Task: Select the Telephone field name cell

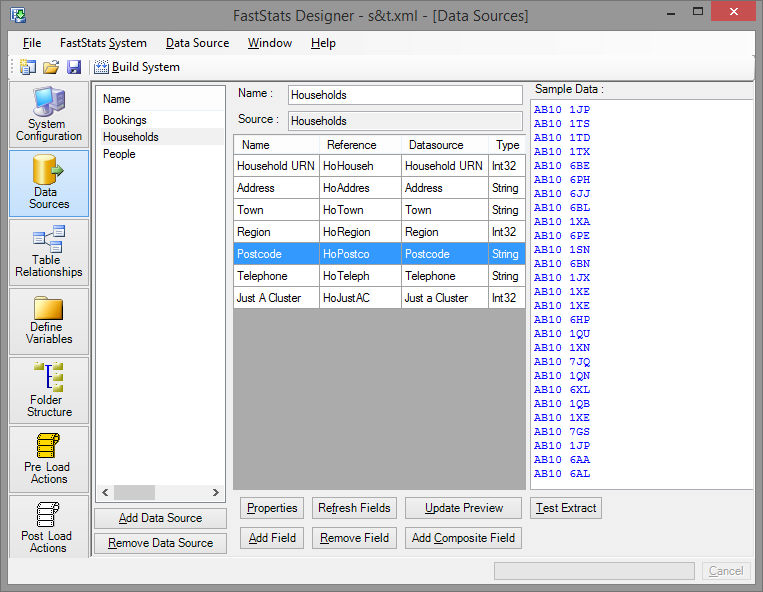Action: pos(276,276)
